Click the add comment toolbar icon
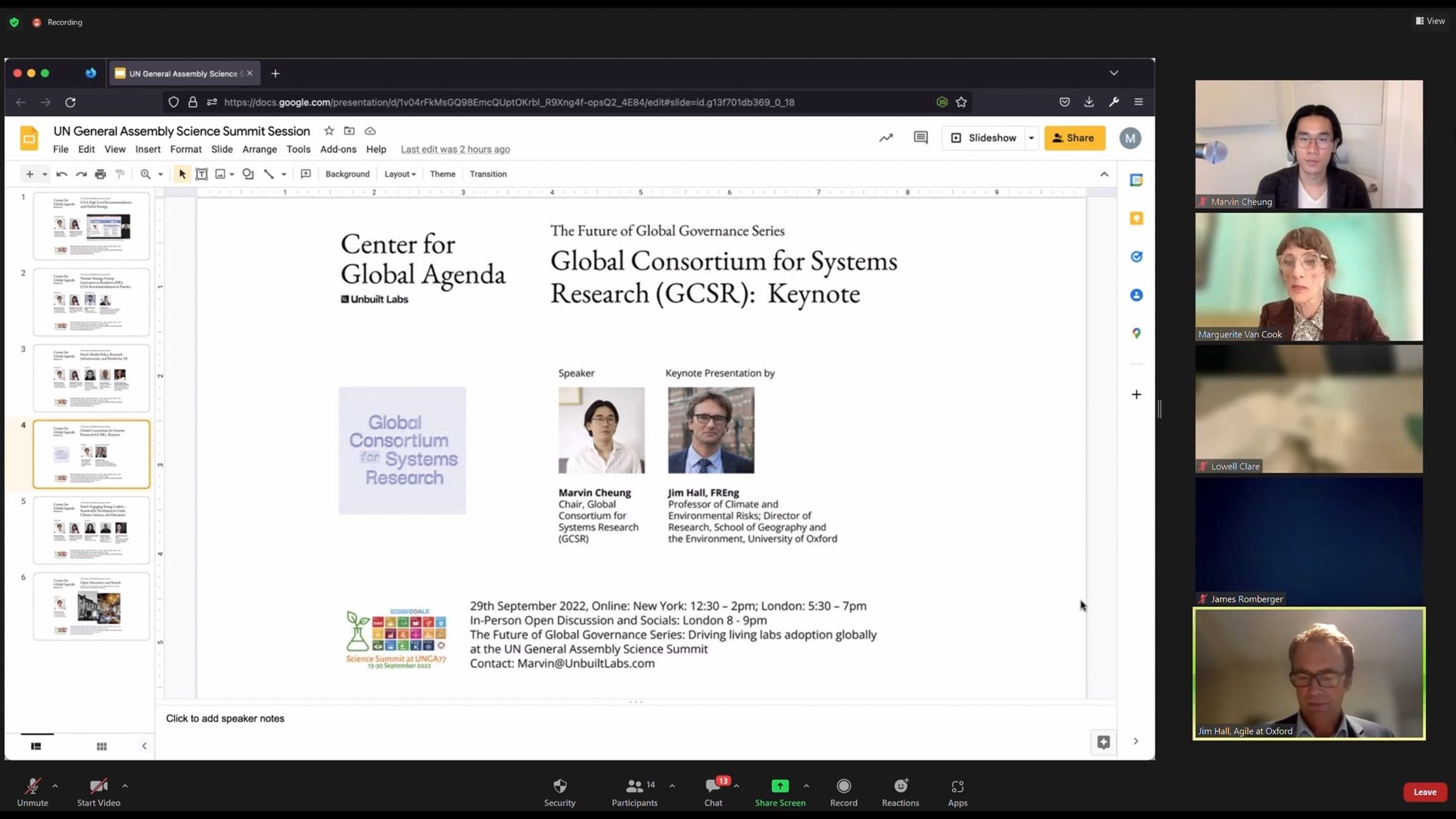The height and width of the screenshot is (819, 1456). pos(306,174)
